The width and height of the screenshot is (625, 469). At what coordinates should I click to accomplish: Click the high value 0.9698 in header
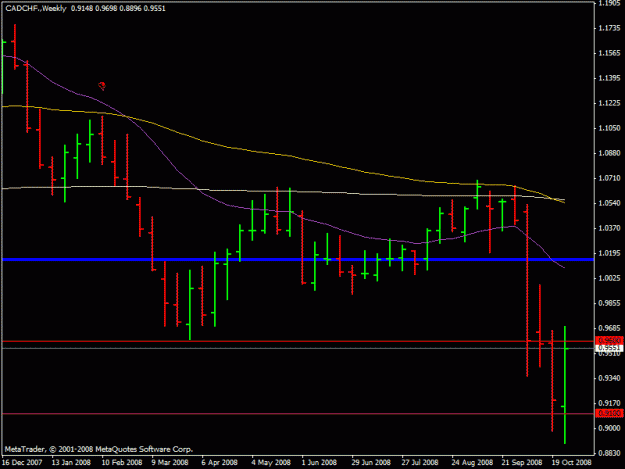(106, 8)
